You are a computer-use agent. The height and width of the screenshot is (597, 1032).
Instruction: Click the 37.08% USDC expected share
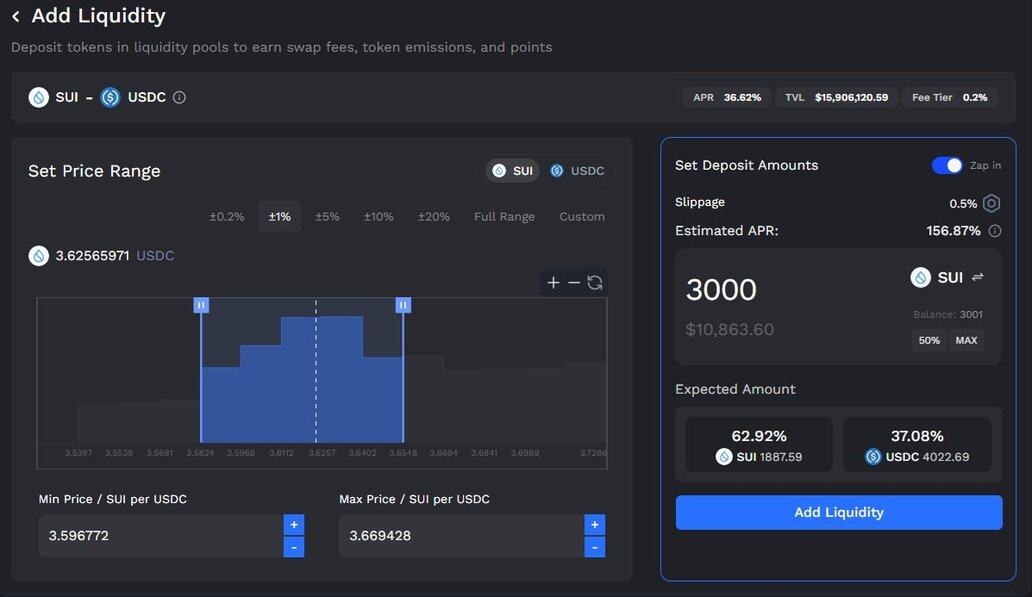[917, 436]
